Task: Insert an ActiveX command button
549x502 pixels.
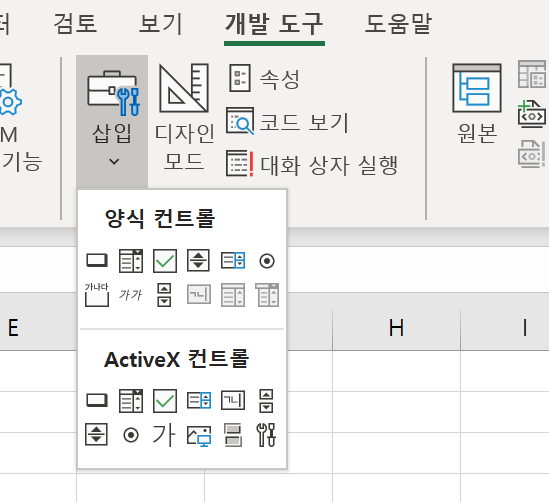Action: [97, 400]
